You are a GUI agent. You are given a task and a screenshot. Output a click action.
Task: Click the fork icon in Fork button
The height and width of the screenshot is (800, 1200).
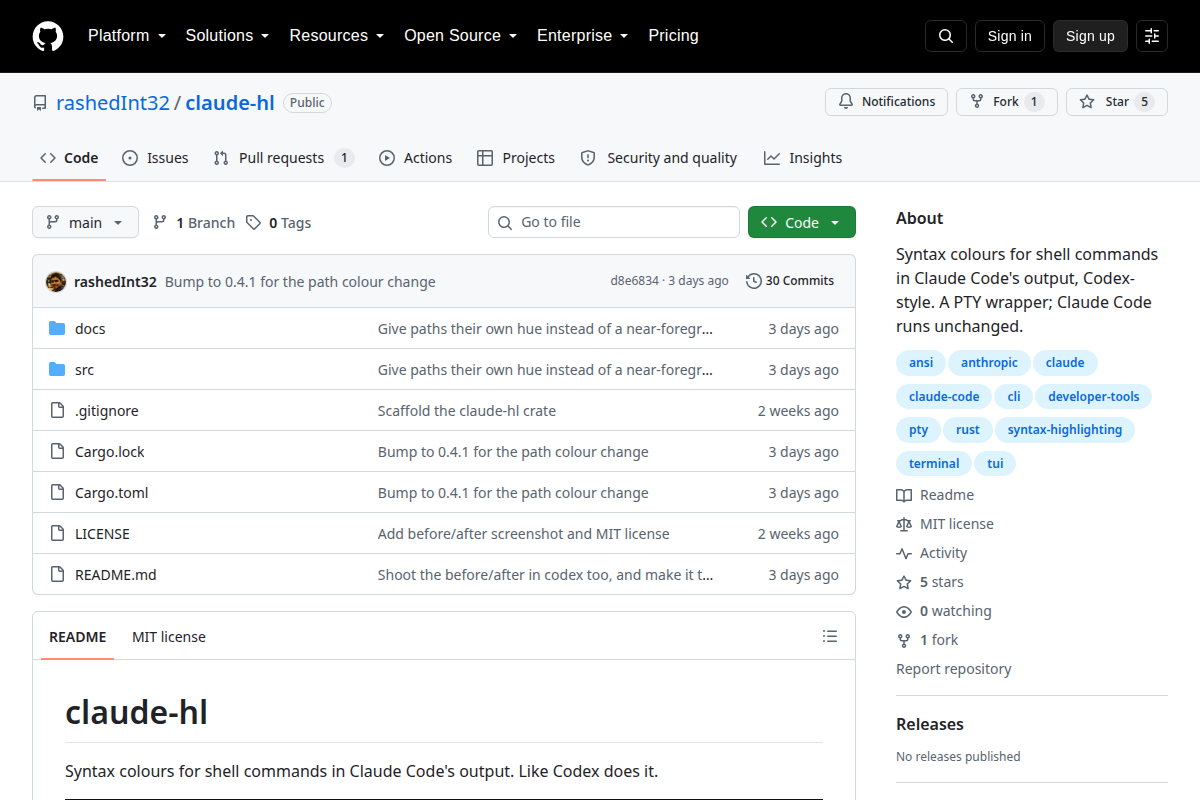click(x=977, y=102)
